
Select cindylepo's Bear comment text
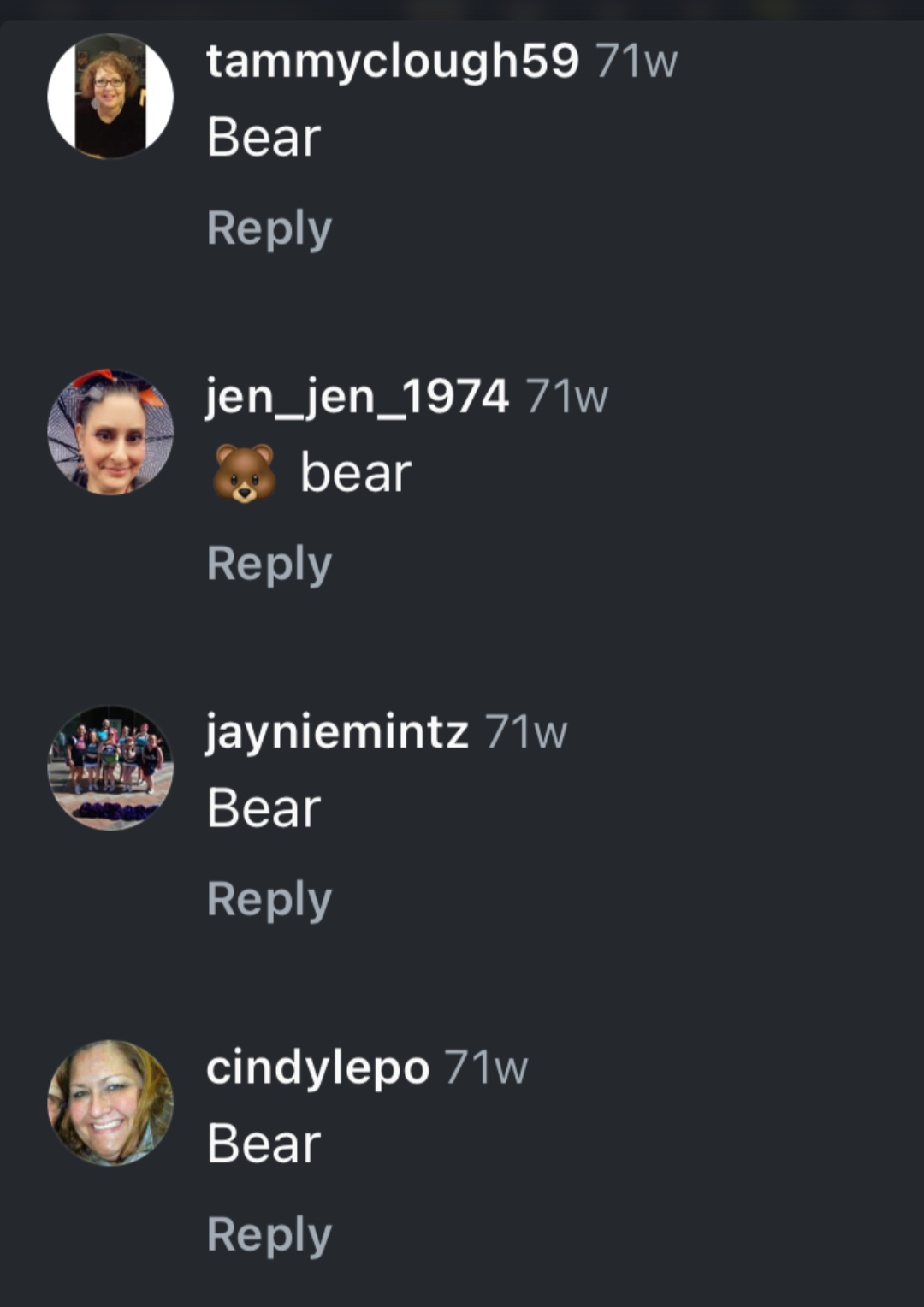tap(264, 1144)
